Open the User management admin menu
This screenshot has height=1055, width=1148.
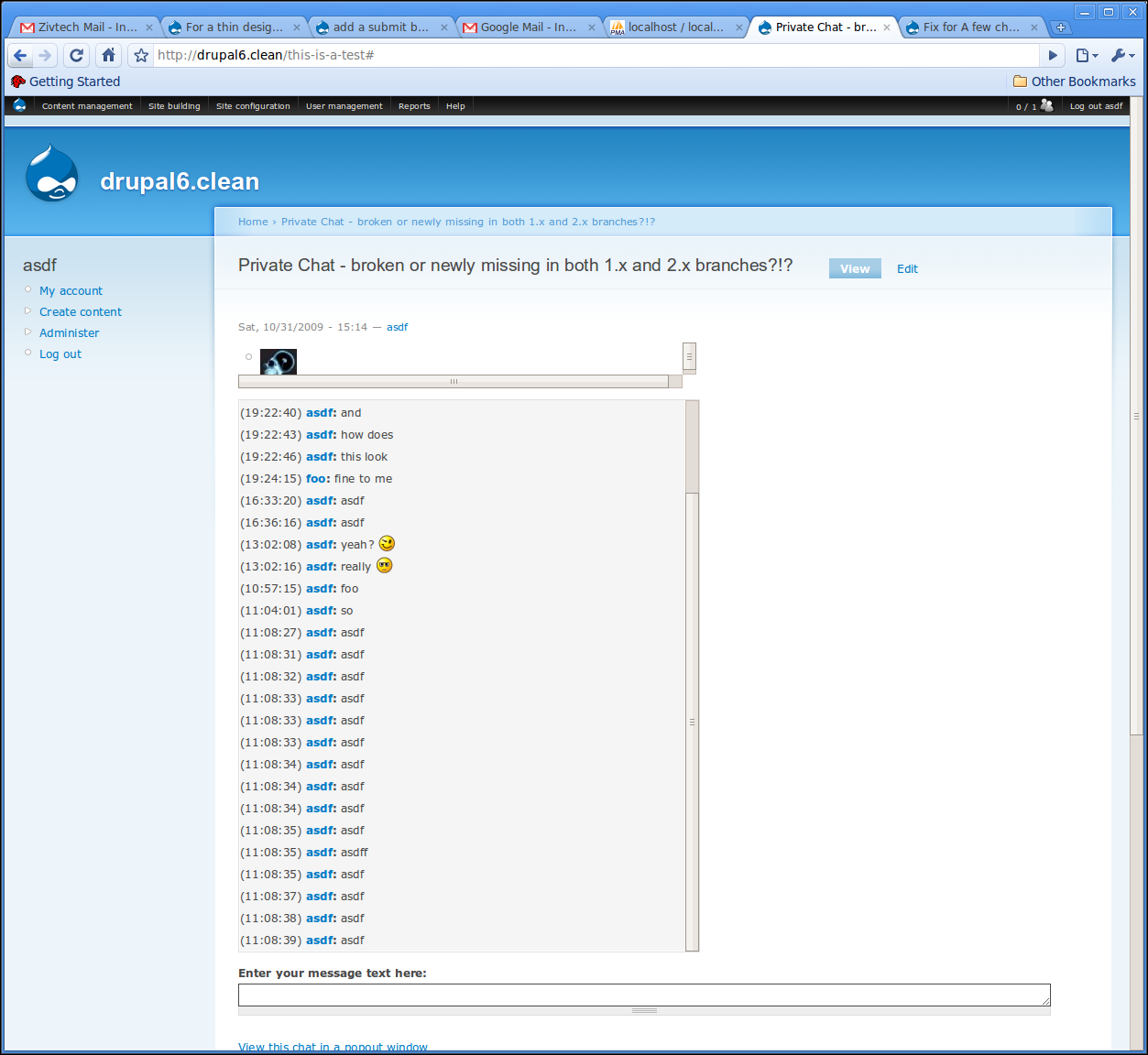click(x=344, y=106)
